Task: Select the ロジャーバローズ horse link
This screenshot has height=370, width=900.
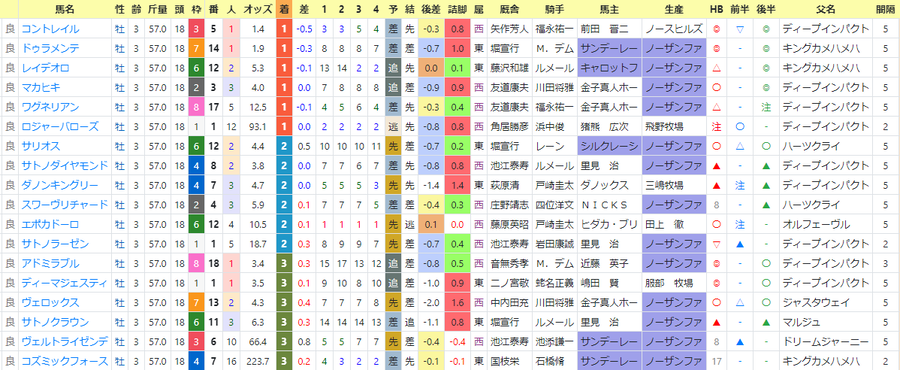Action: point(60,127)
